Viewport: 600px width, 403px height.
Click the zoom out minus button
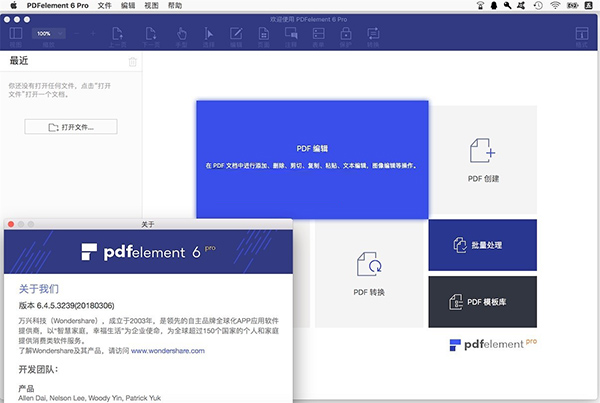77,34
